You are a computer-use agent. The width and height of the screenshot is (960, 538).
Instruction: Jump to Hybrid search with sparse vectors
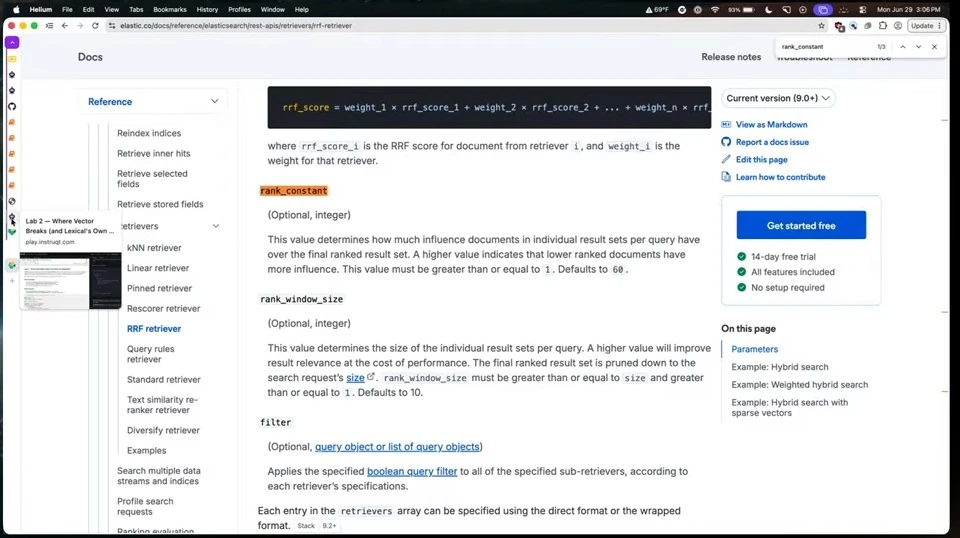click(x=789, y=408)
